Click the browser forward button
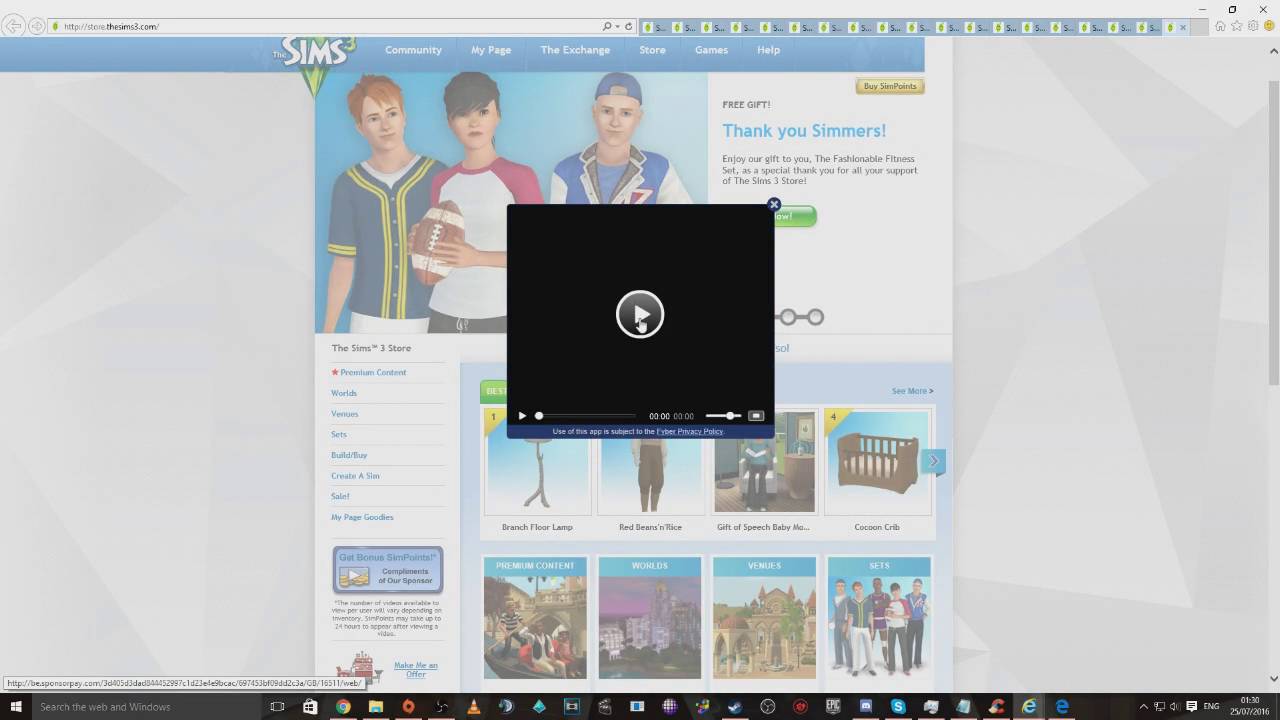 click(37, 26)
